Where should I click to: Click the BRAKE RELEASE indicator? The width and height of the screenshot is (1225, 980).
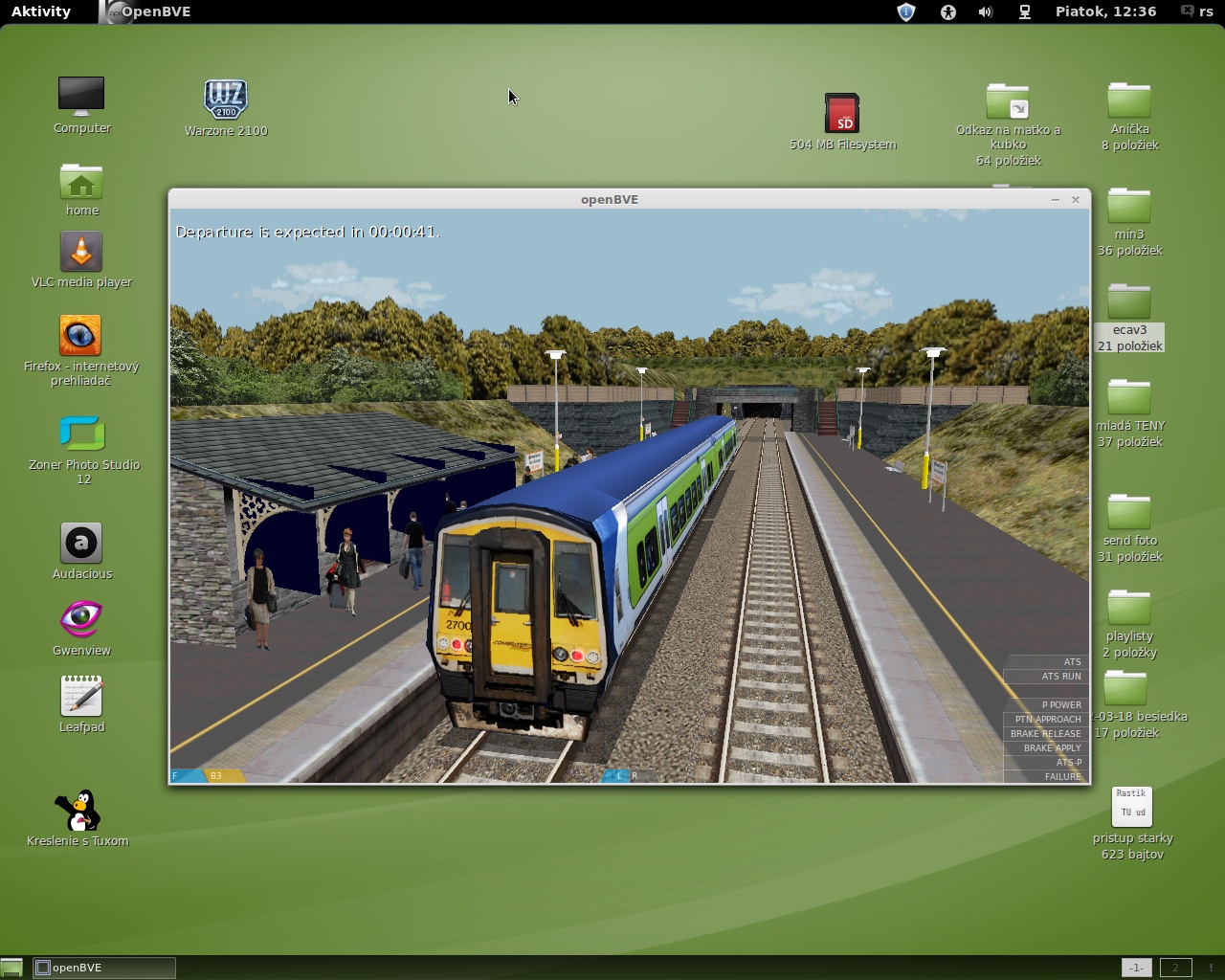point(1046,733)
